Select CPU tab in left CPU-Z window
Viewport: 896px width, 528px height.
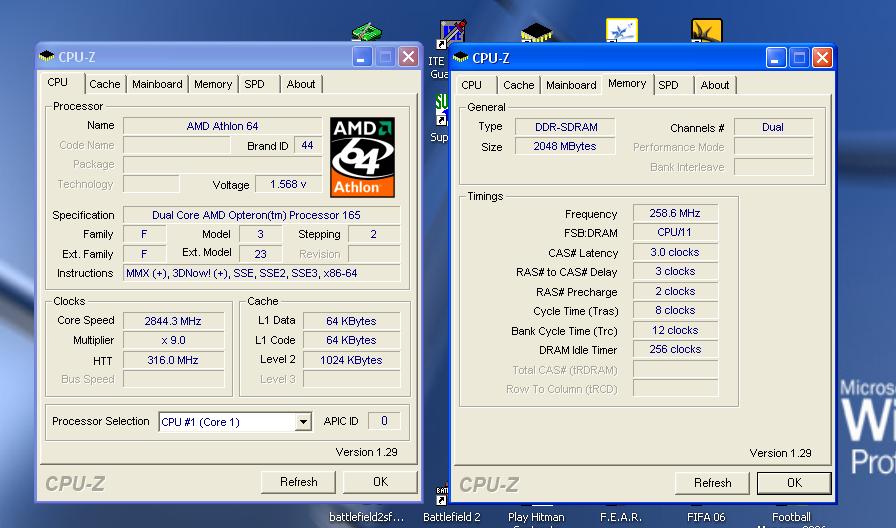pos(58,82)
